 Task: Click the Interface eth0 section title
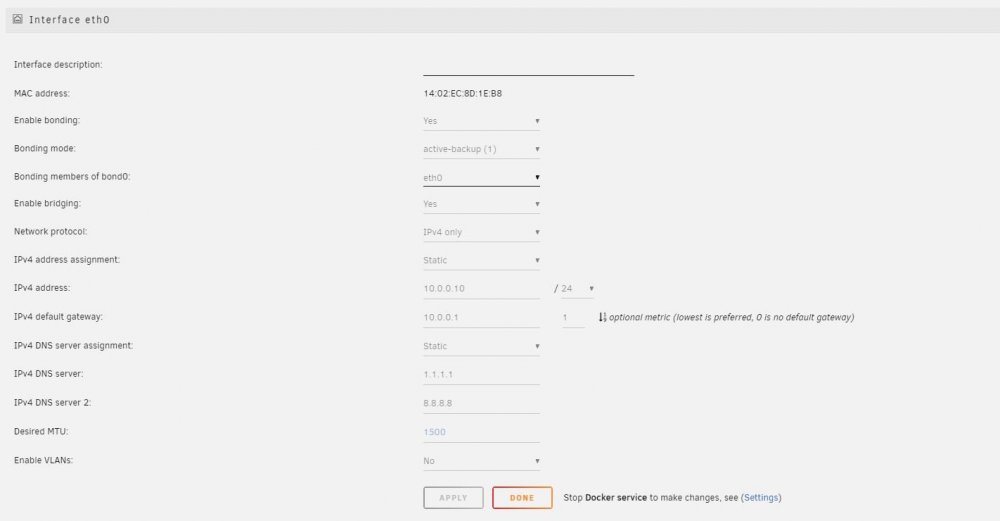click(70, 20)
